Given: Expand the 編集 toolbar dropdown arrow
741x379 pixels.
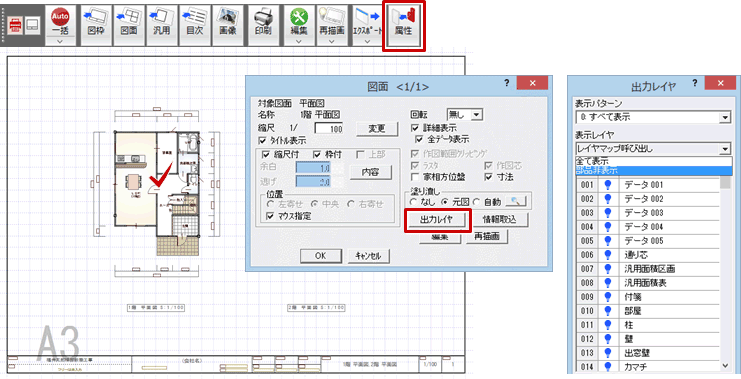Looking at the screenshot, I should [299, 42].
